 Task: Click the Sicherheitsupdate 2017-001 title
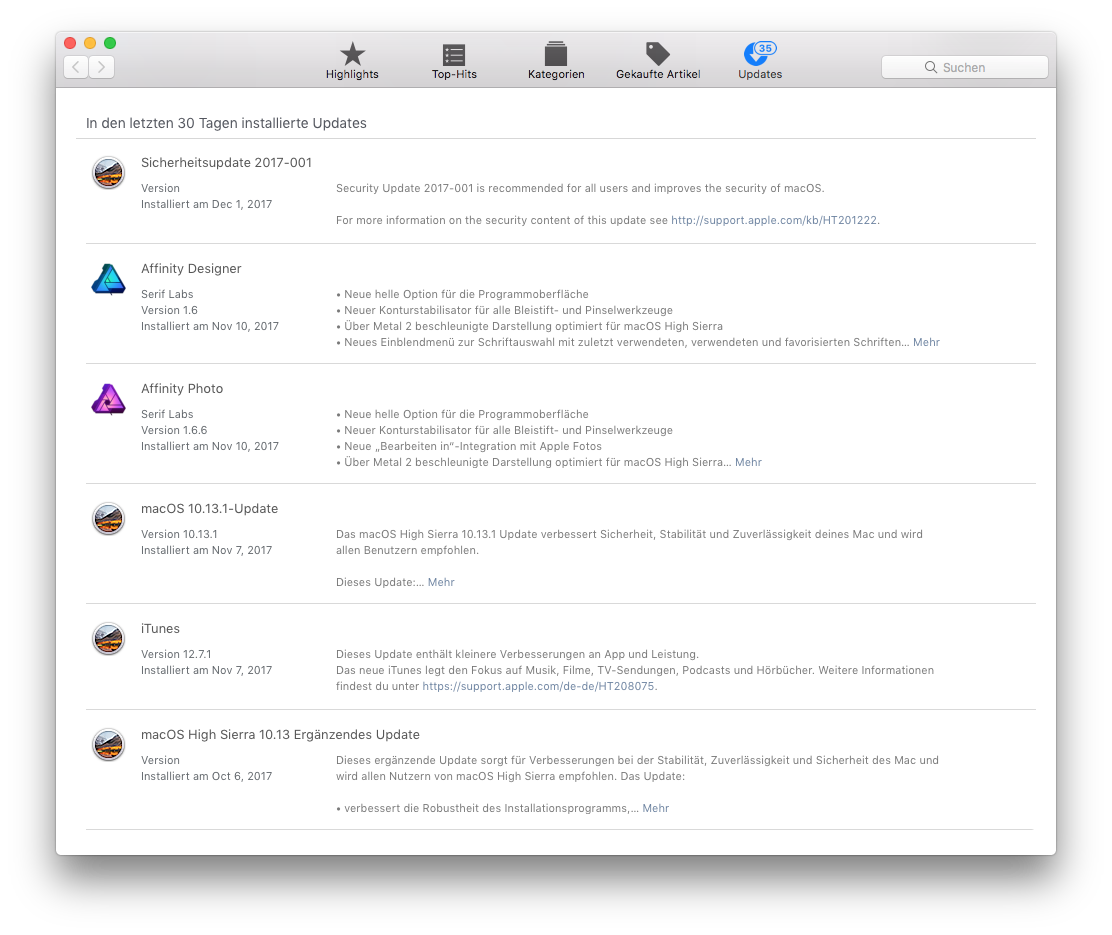[x=226, y=162]
